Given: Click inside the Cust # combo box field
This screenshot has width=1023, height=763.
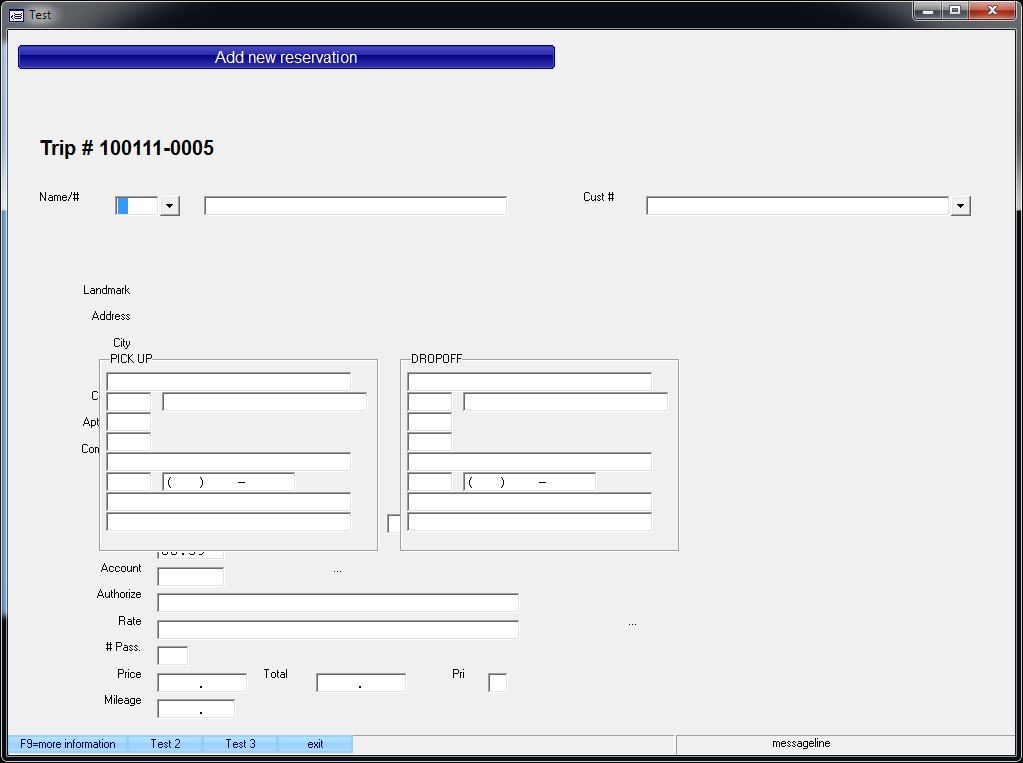Looking at the screenshot, I should click(x=797, y=206).
